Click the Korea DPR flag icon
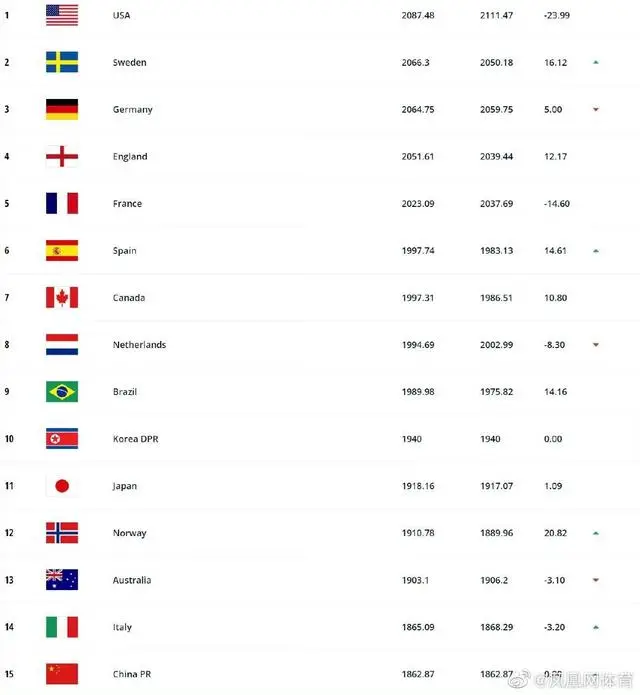This screenshot has height=695, width=640. click(61, 438)
